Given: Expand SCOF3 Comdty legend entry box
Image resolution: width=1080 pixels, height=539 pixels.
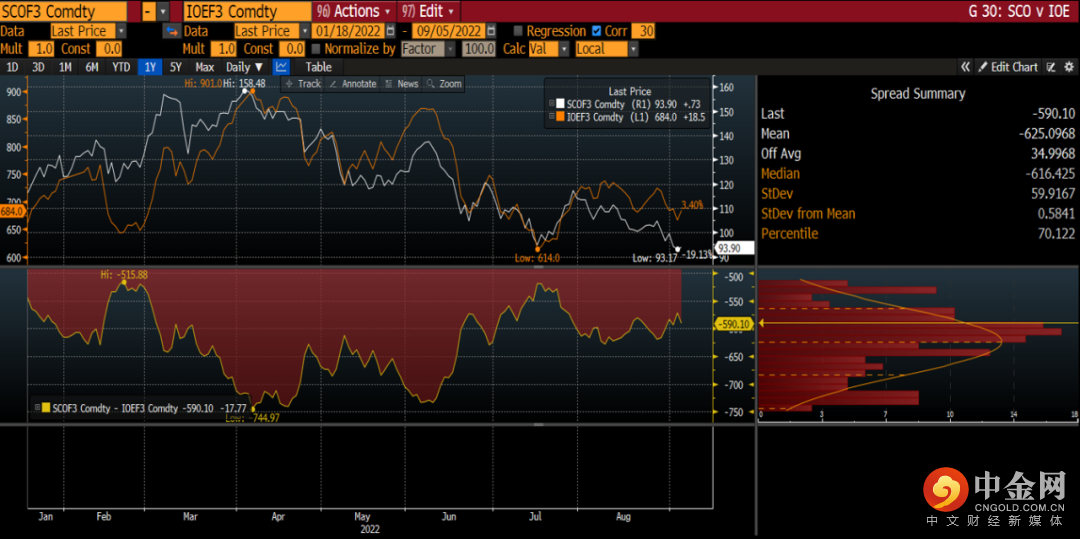Looking at the screenshot, I should (x=551, y=103).
